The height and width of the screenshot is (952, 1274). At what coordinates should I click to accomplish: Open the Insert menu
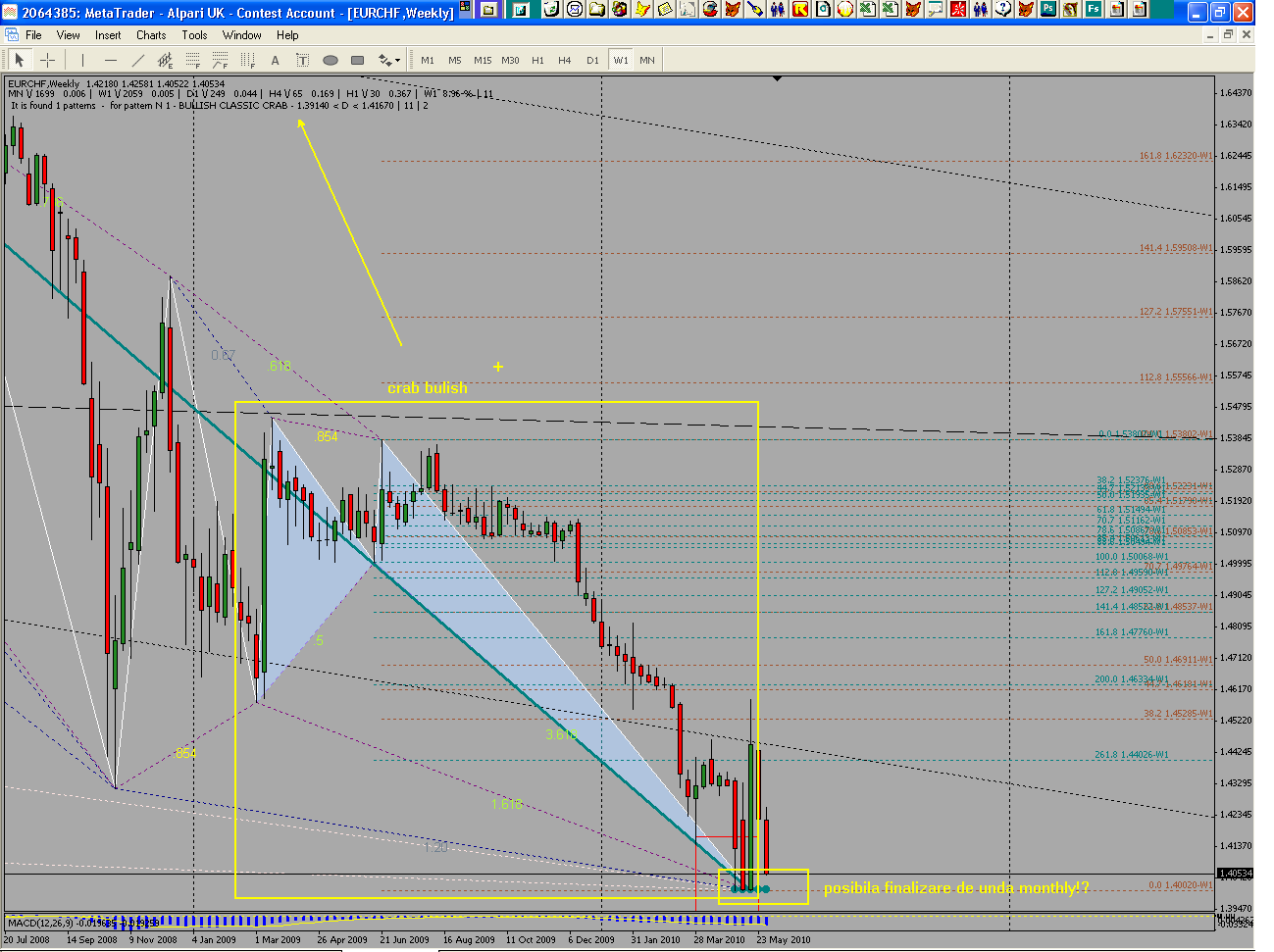click(x=108, y=35)
